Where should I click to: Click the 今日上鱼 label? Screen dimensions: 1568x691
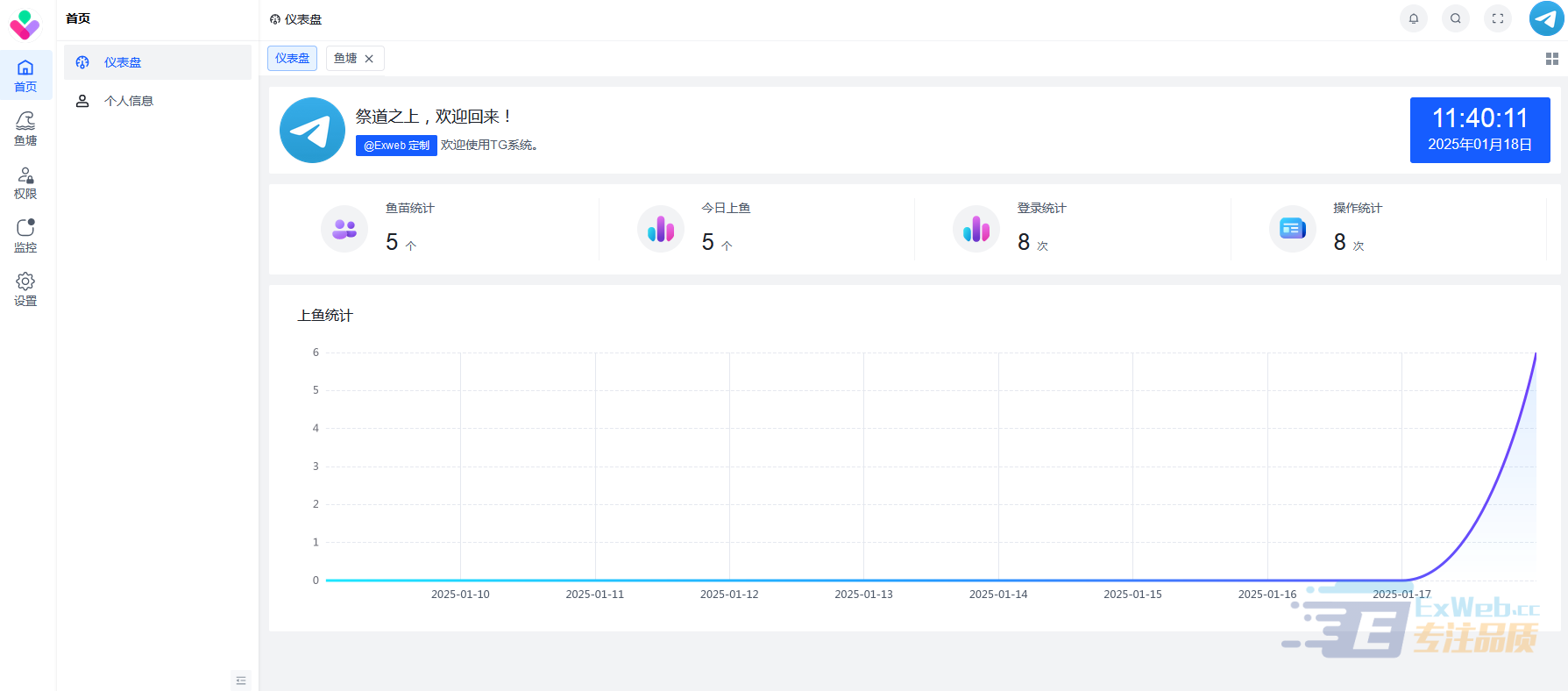click(x=726, y=208)
